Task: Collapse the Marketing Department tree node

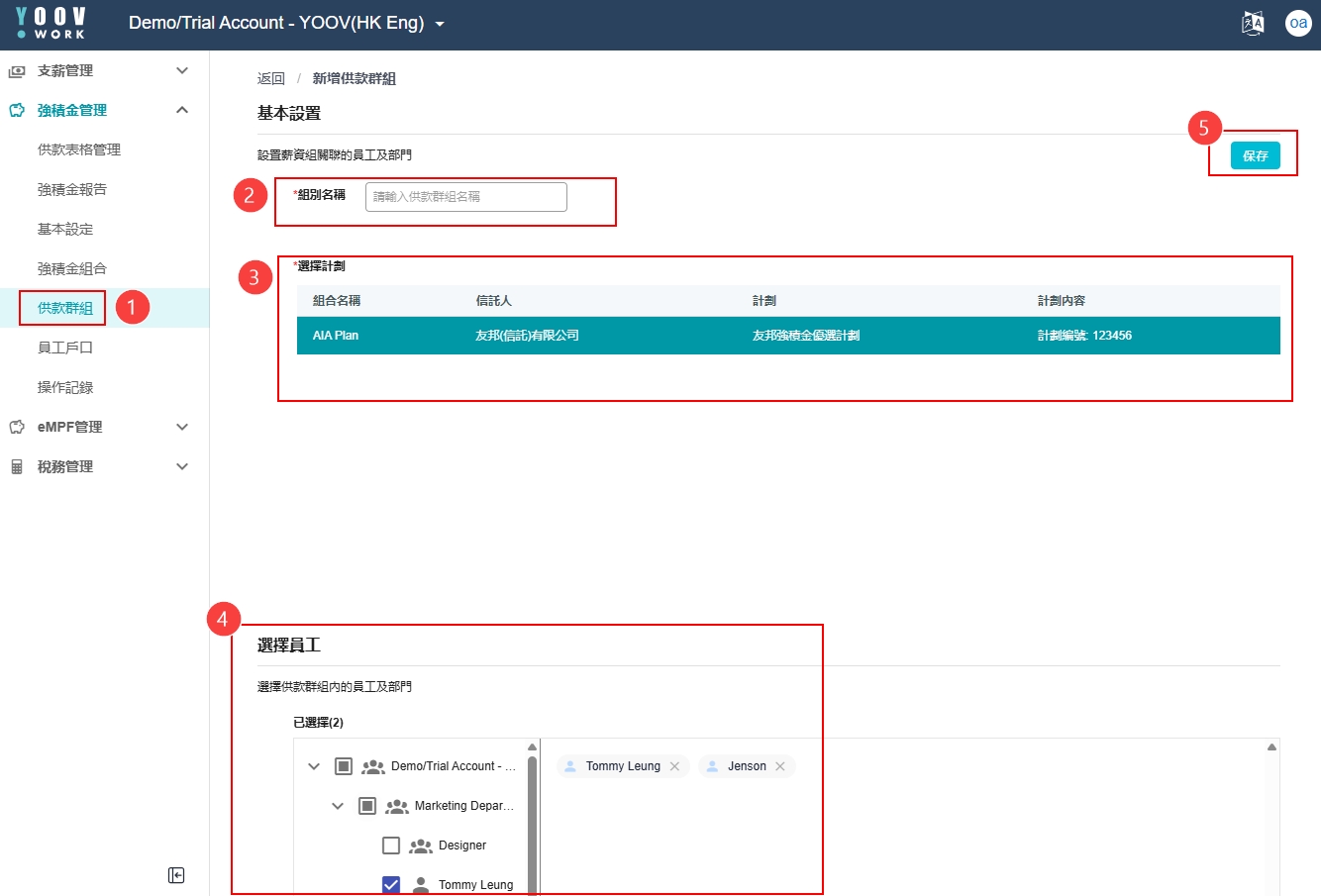Action: pyautogui.click(x=338, y=806)
